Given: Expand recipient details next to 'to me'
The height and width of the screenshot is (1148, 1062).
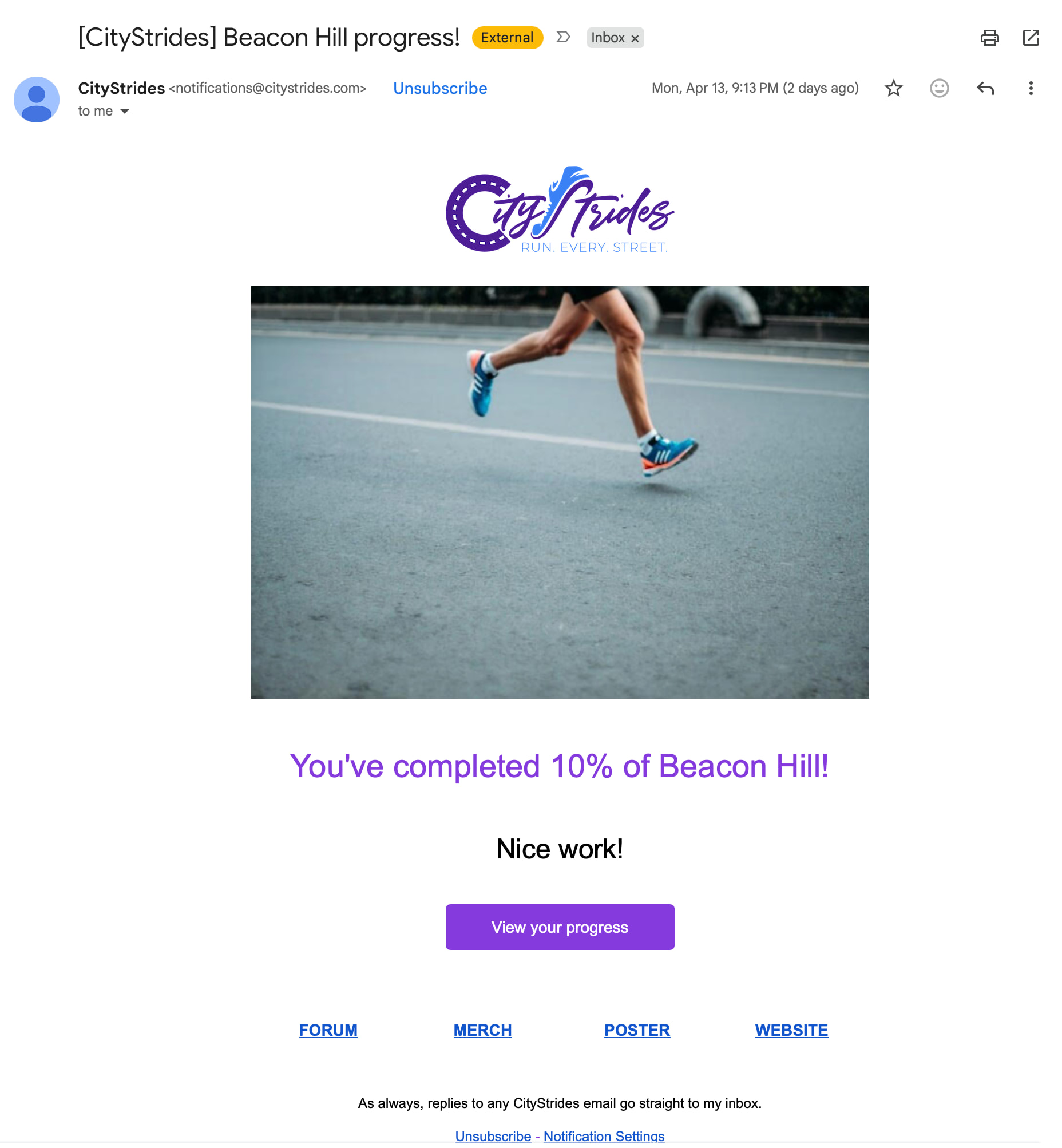Looking at the screenshot, I should pyautogui.click(x=125, y=112).
